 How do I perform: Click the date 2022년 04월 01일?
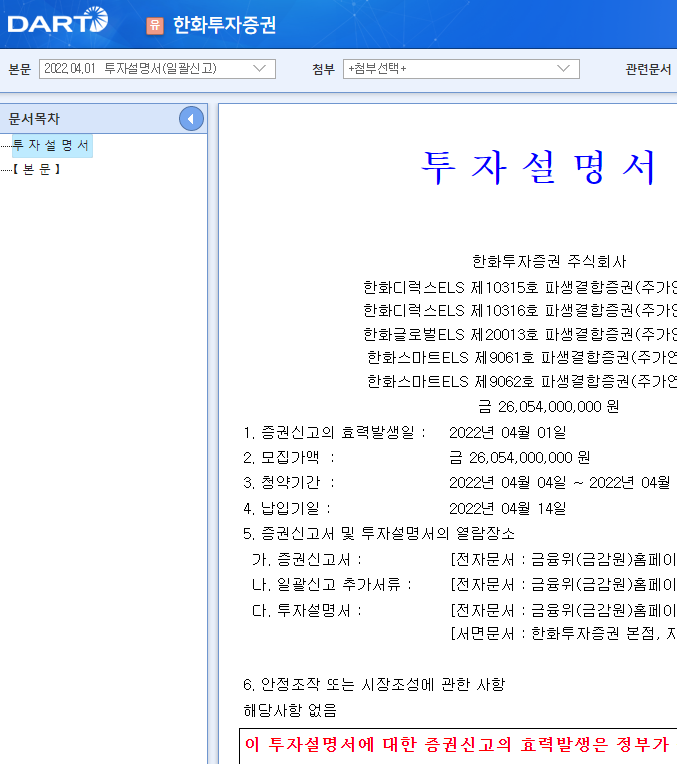507,432
